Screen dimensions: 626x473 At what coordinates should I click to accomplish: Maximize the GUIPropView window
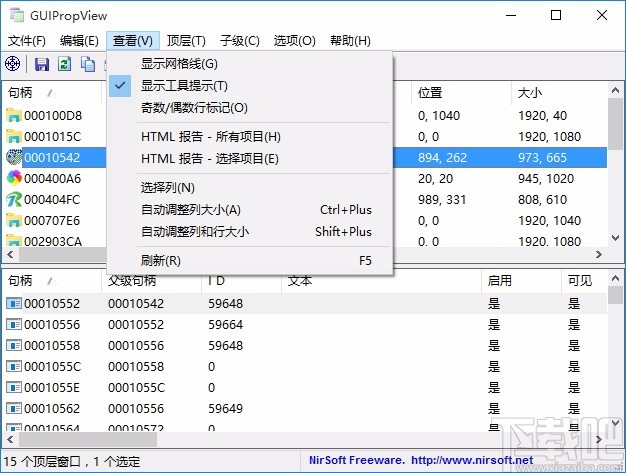556,15
